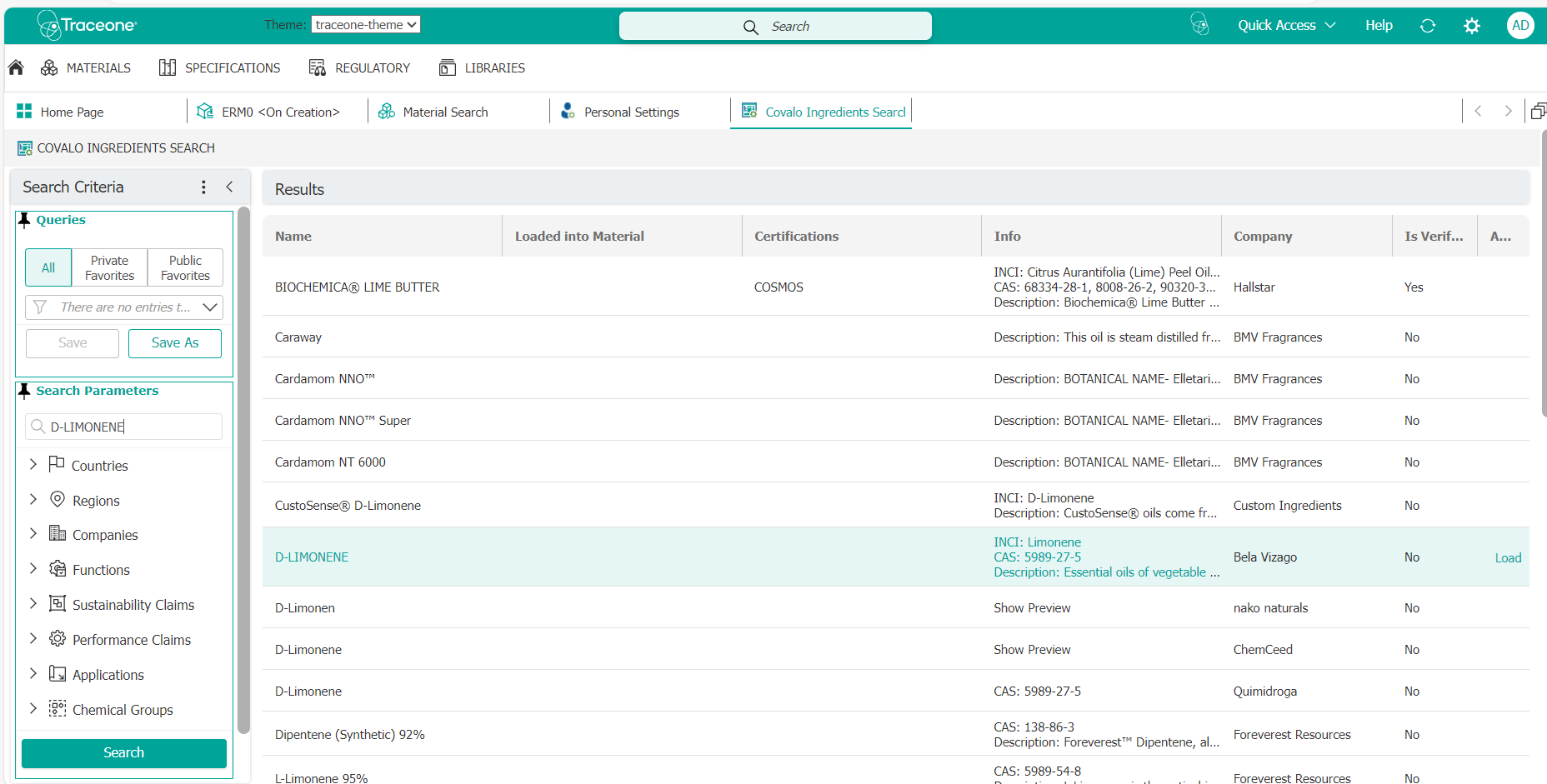Click the Queries pin icon
Viewport: 1547px width, 784px height.
24,220
